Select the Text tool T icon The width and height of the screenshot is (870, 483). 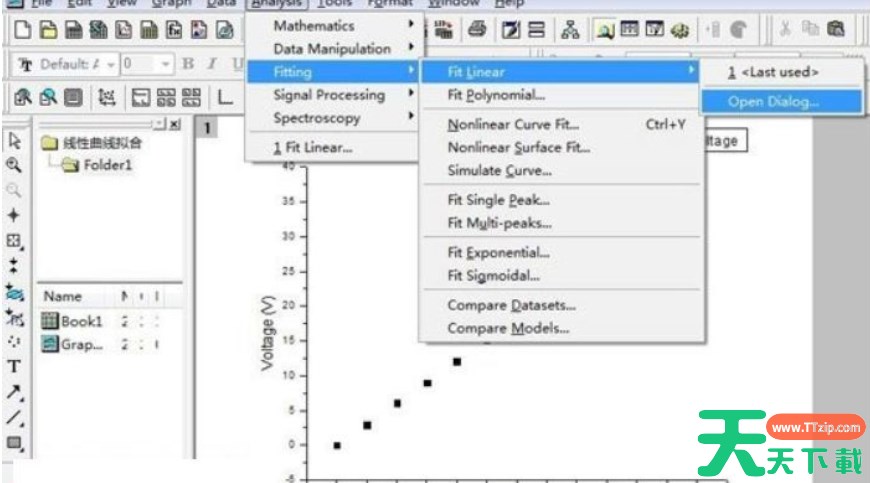point(14,367)
